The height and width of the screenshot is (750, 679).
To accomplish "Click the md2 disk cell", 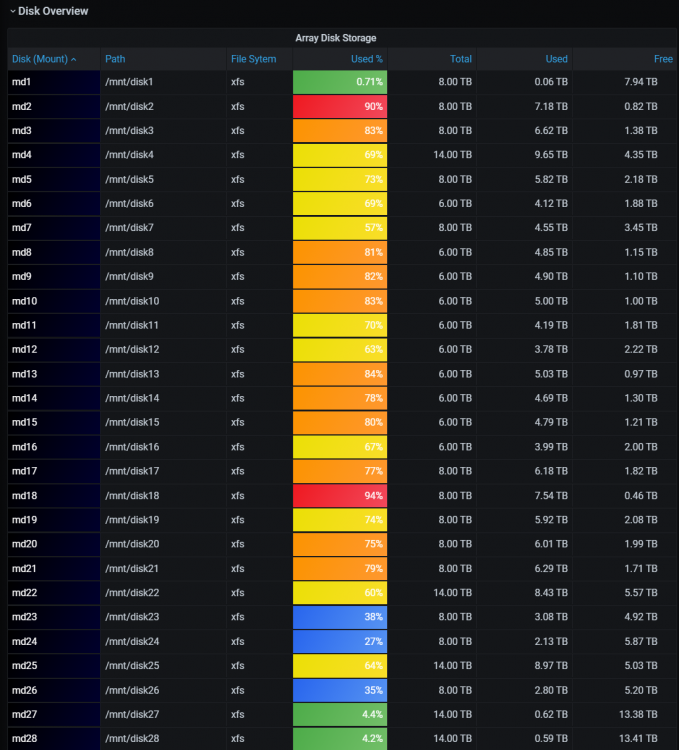I will coord(54,106).
